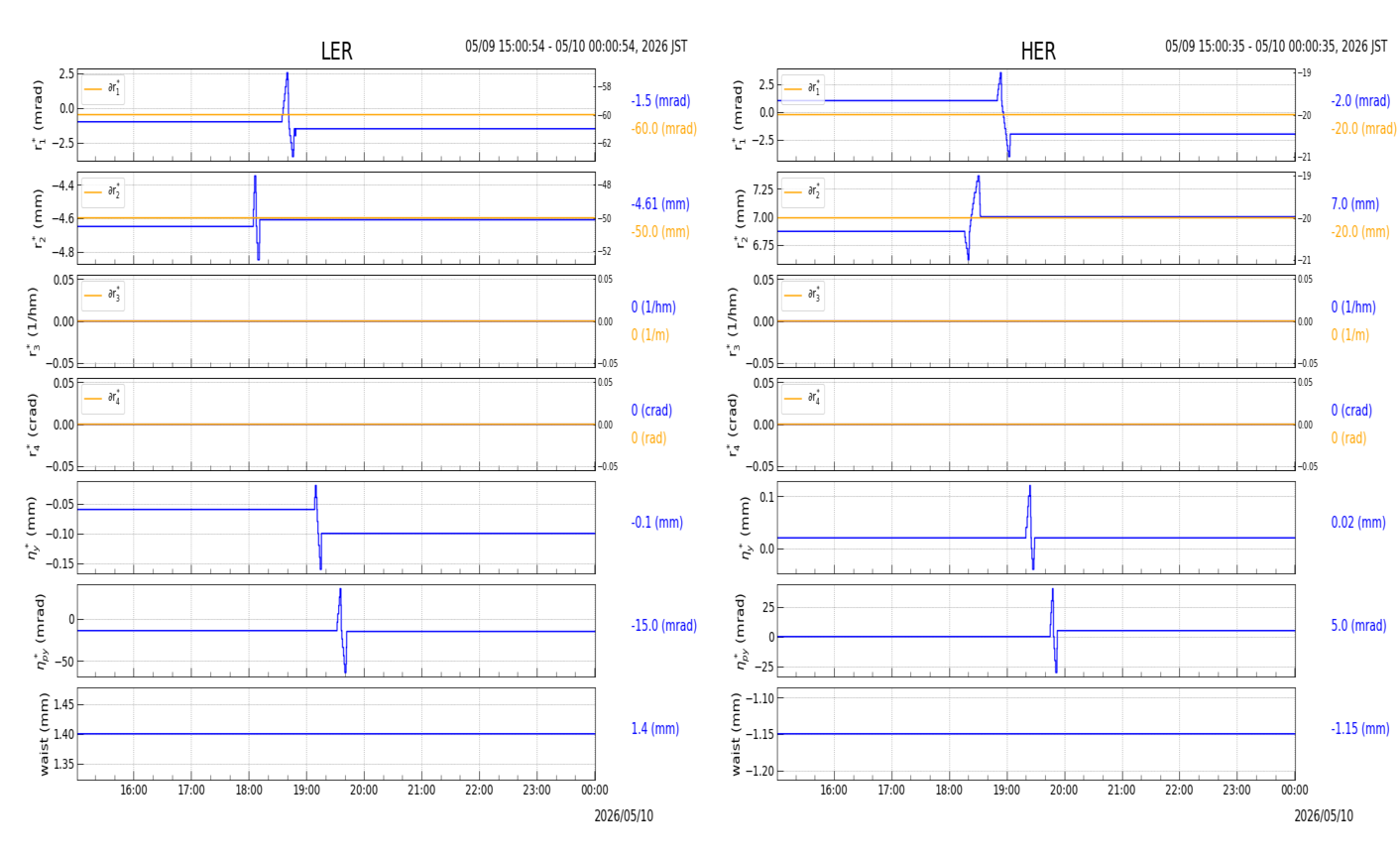Image resolution: width=1400 pixels, height=857 pixels.
Task: Click the 2026/05/10 date under HER
Action: pos(1324,816)
